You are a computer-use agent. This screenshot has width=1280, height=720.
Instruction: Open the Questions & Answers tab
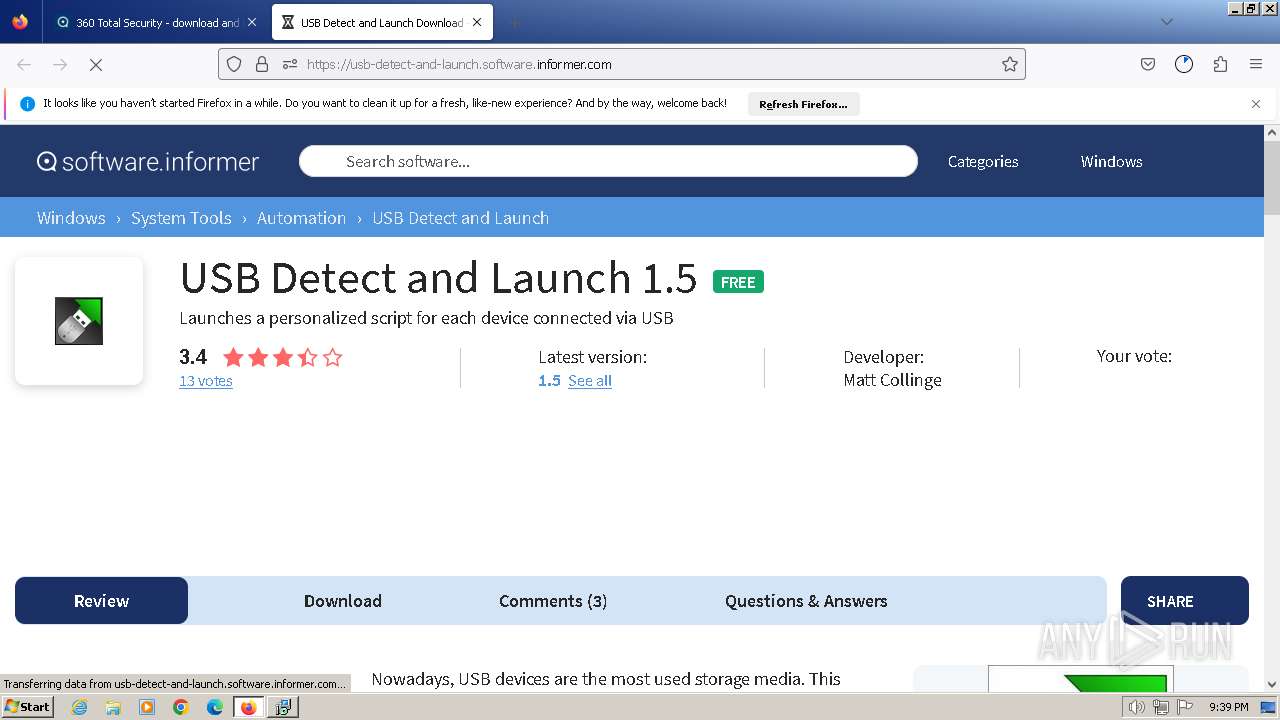pos(806,601)
